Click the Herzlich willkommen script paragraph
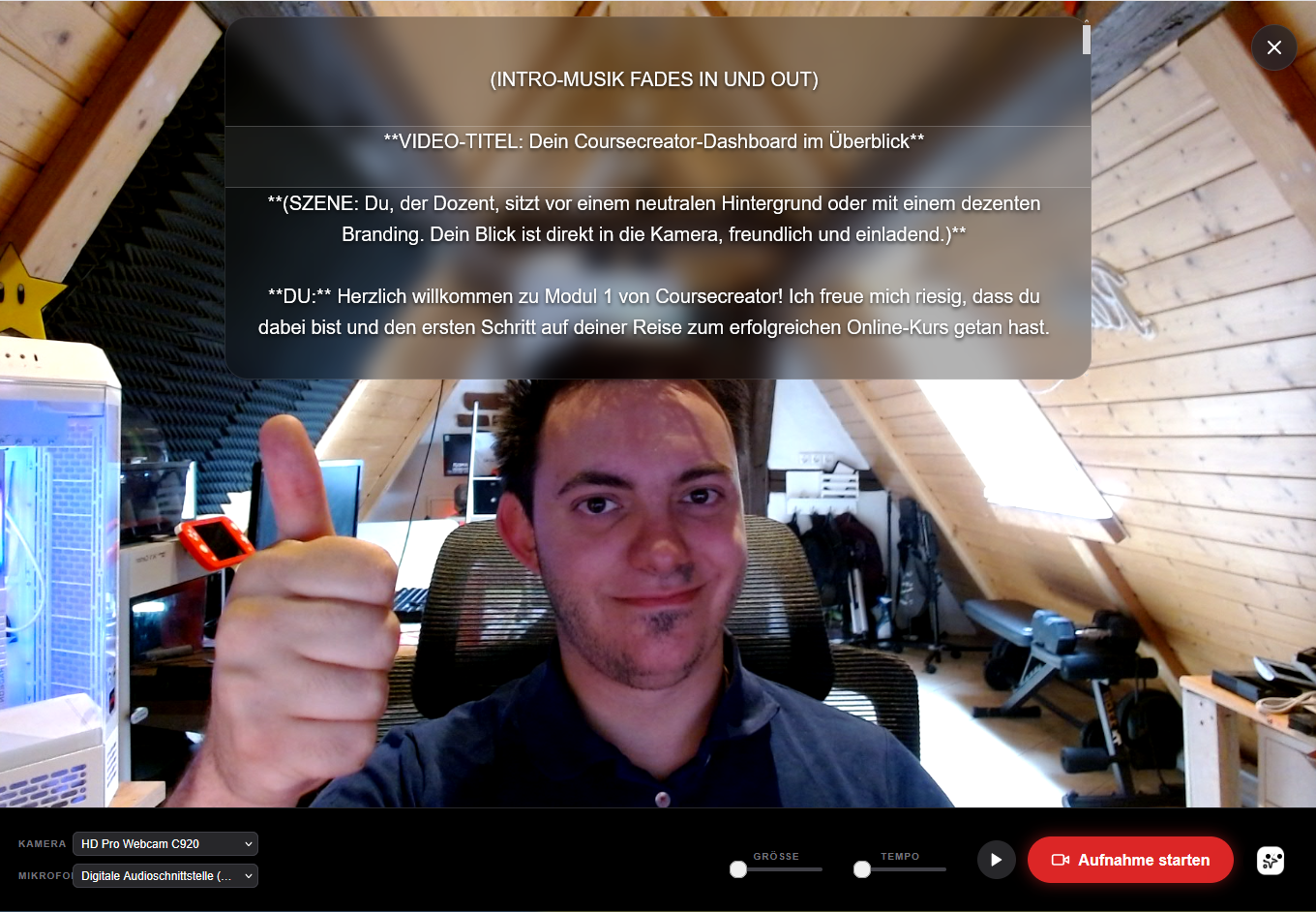The image size is (1316, 912). pyautogui.click(x=654, y=312)
